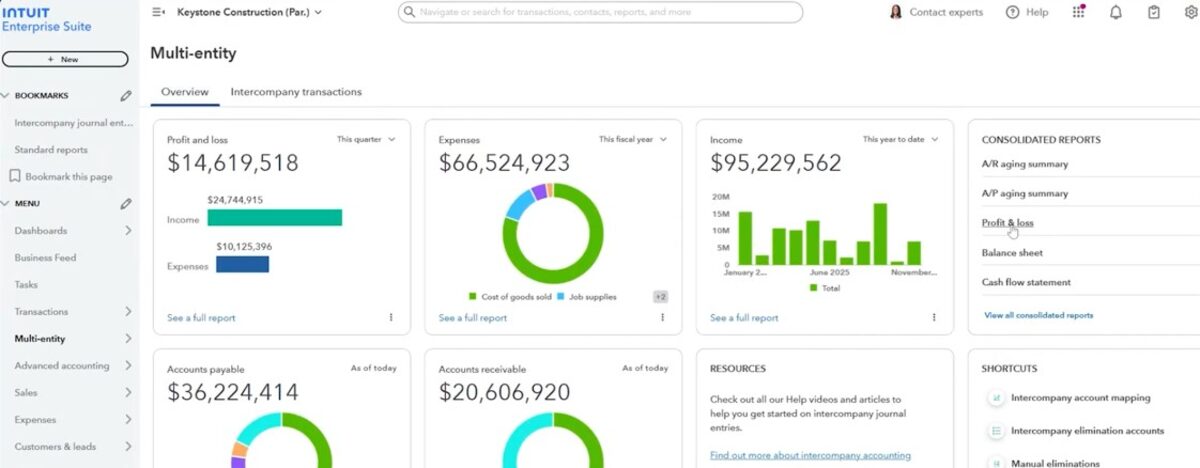
Task: Collapse the BOOKMARKS section
Action: pyautogui.click(x=6, y=96)
